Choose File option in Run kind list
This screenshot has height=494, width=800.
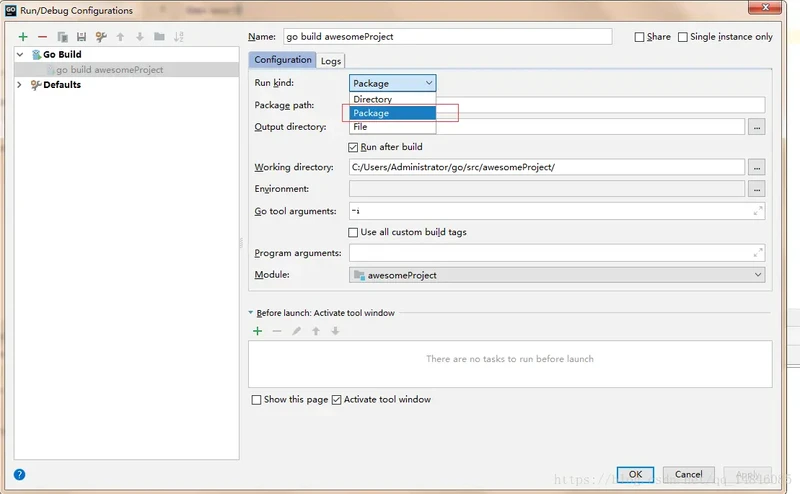pyautogui.click(x=360, y=127)
